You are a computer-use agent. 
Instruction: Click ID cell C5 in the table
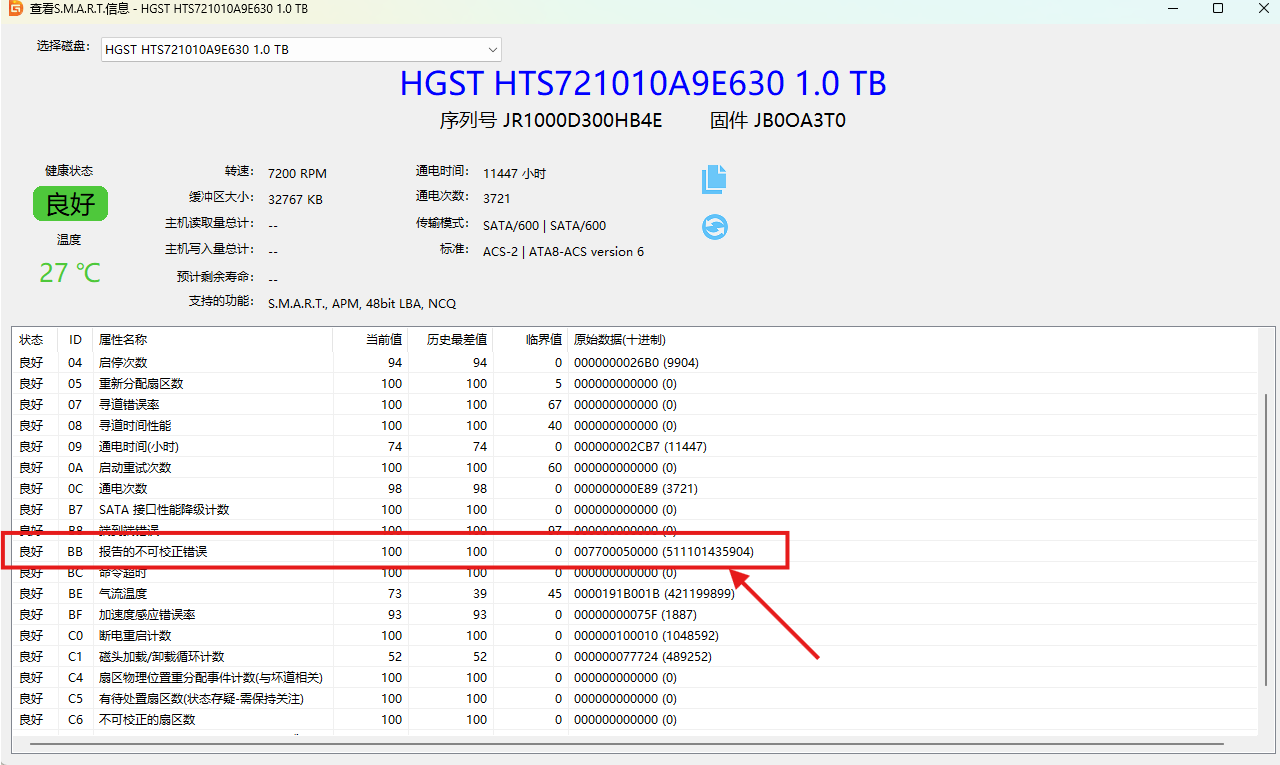75,698
